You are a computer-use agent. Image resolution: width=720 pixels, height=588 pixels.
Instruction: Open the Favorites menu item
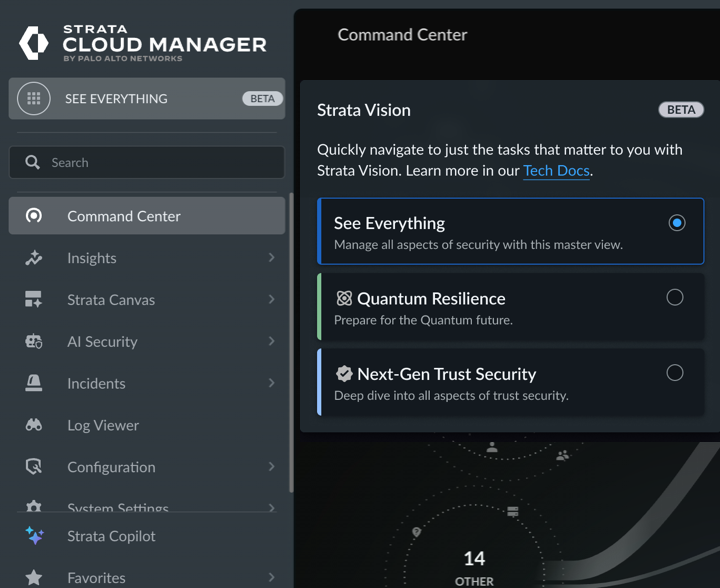(x=97, y=577)
